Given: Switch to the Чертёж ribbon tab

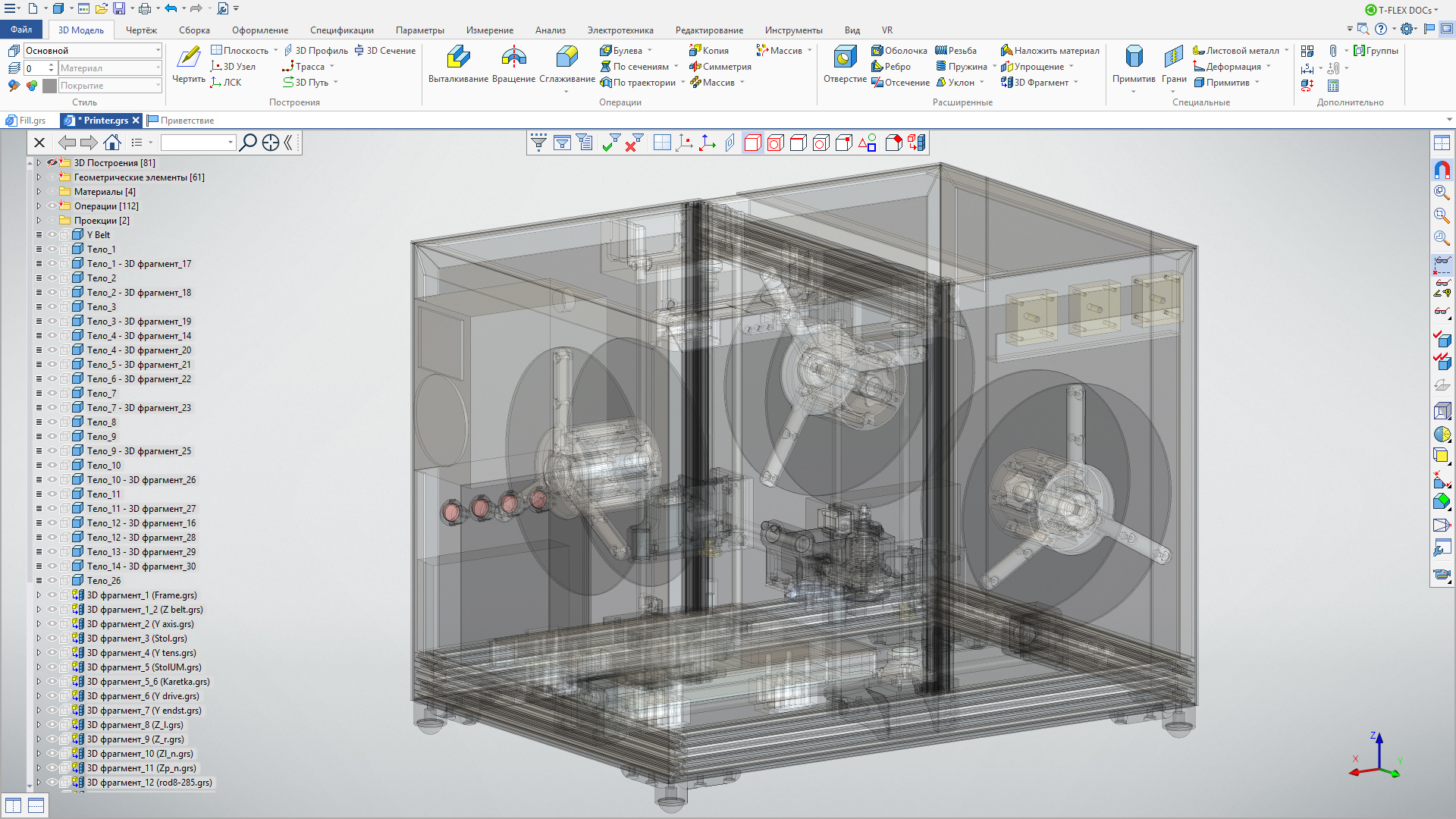Looking at the screenshot, I should (141, 30).
